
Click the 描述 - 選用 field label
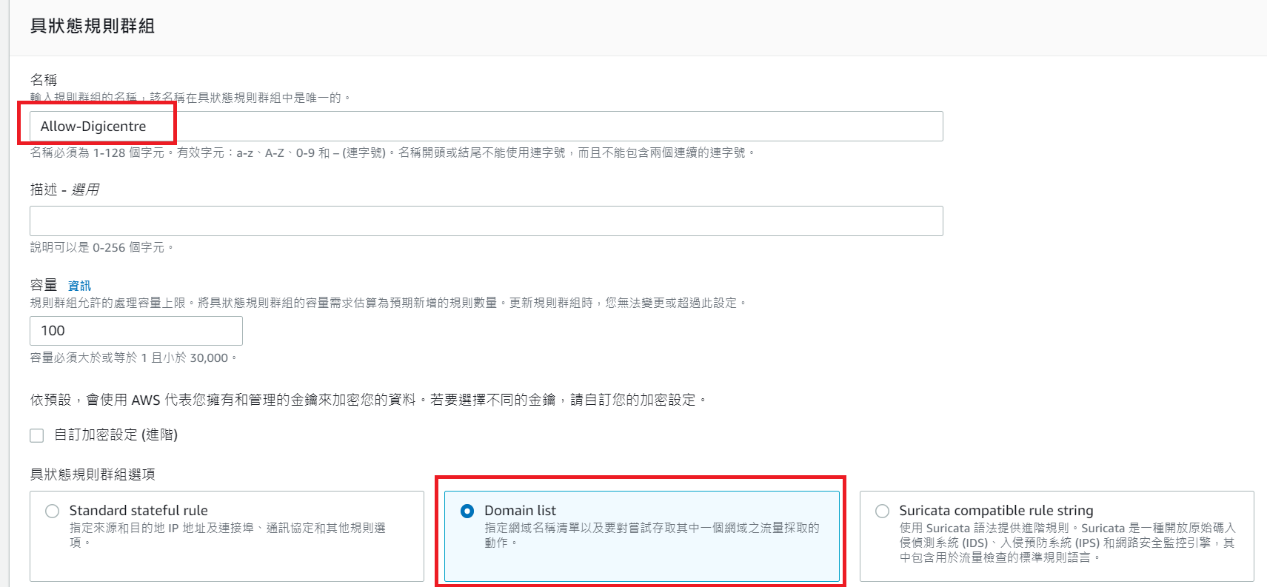tap(65, 189)
